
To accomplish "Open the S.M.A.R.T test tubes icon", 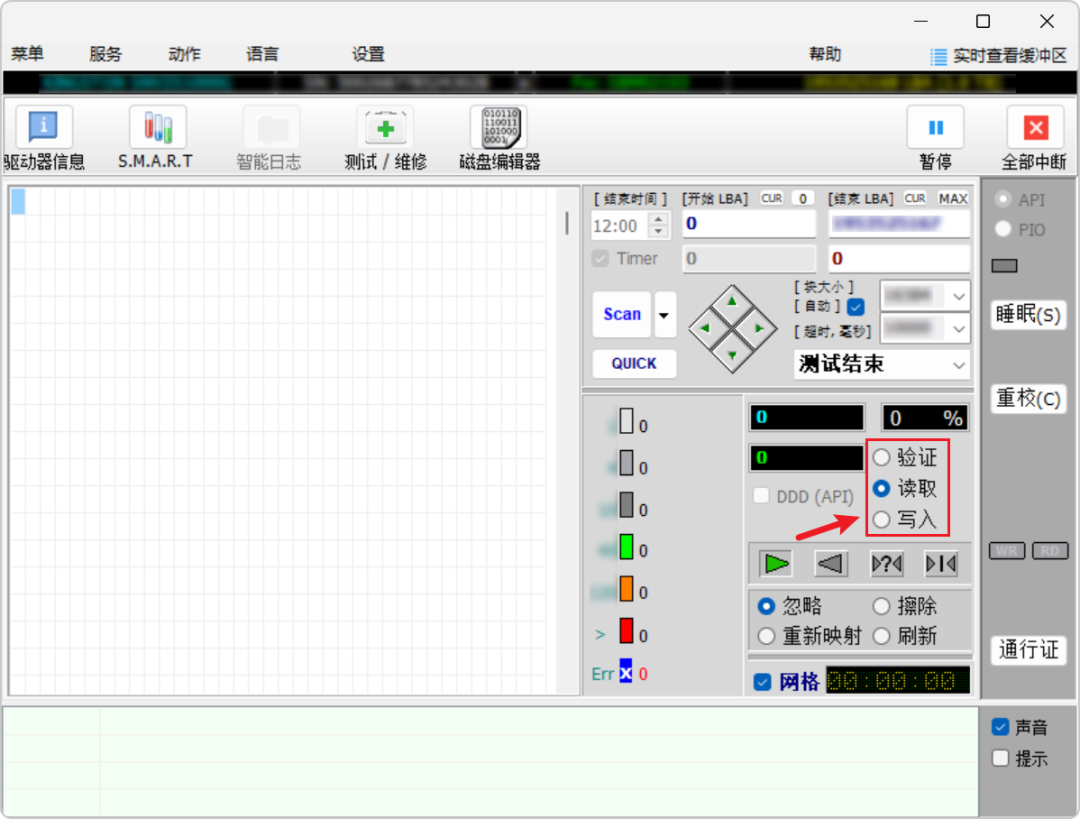I will point(158,127).
